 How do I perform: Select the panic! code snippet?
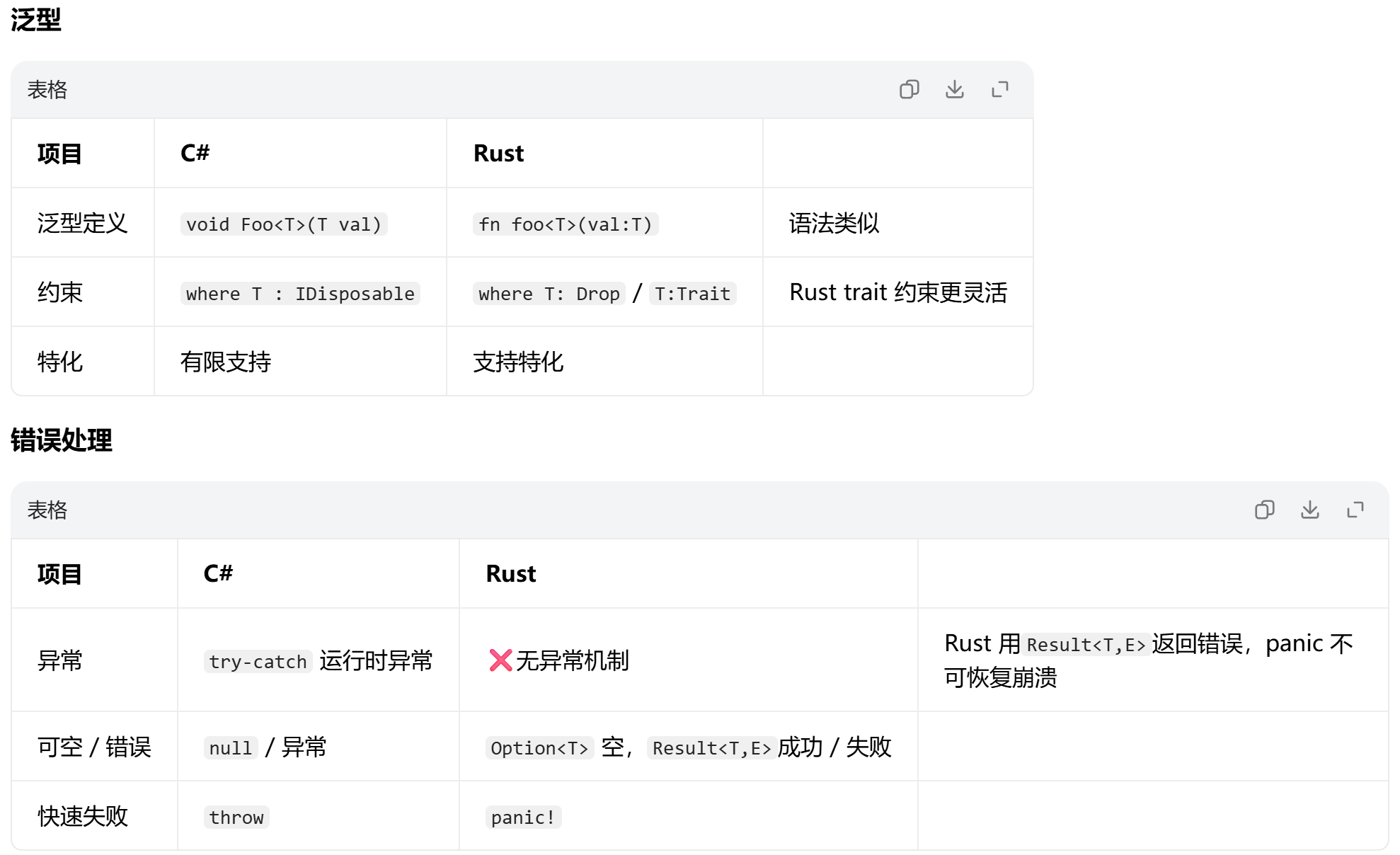(523, 817)
